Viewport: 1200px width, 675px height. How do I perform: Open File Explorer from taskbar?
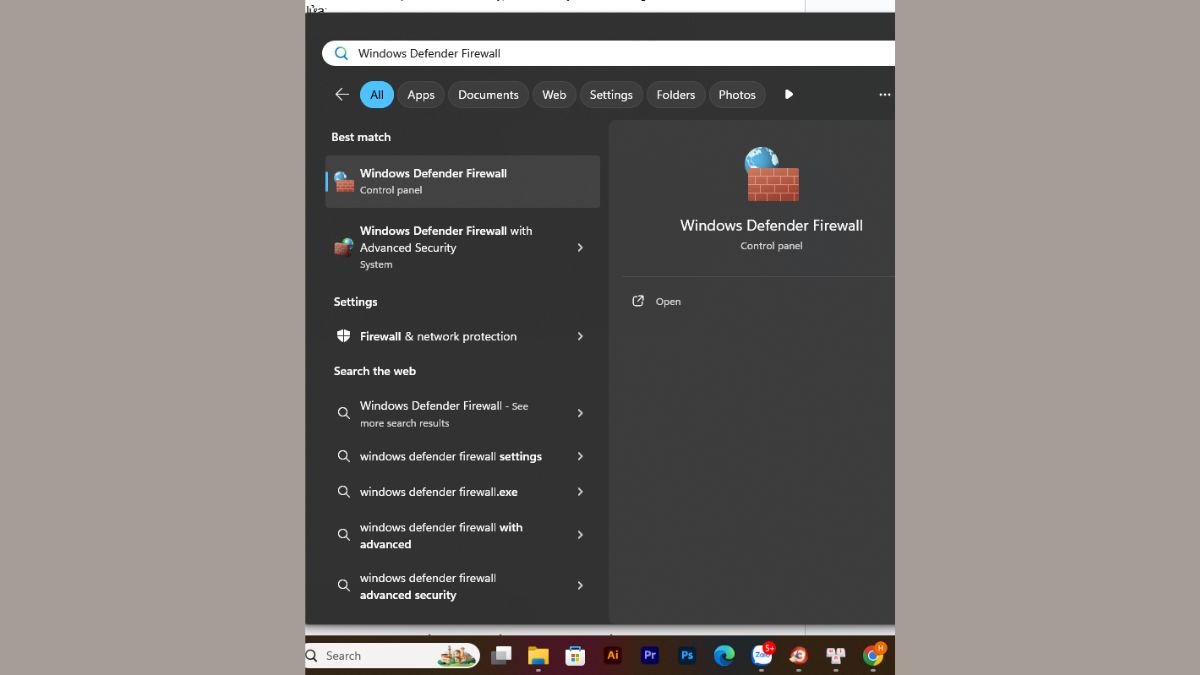538,656
